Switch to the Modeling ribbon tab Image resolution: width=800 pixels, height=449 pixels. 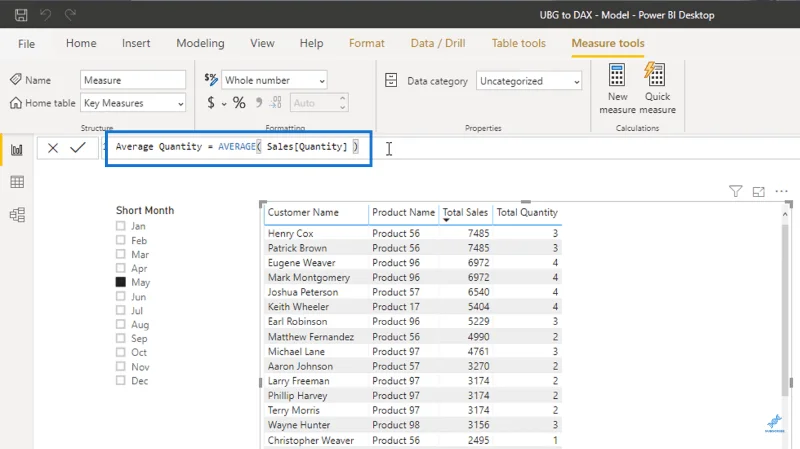click(200, 43)
